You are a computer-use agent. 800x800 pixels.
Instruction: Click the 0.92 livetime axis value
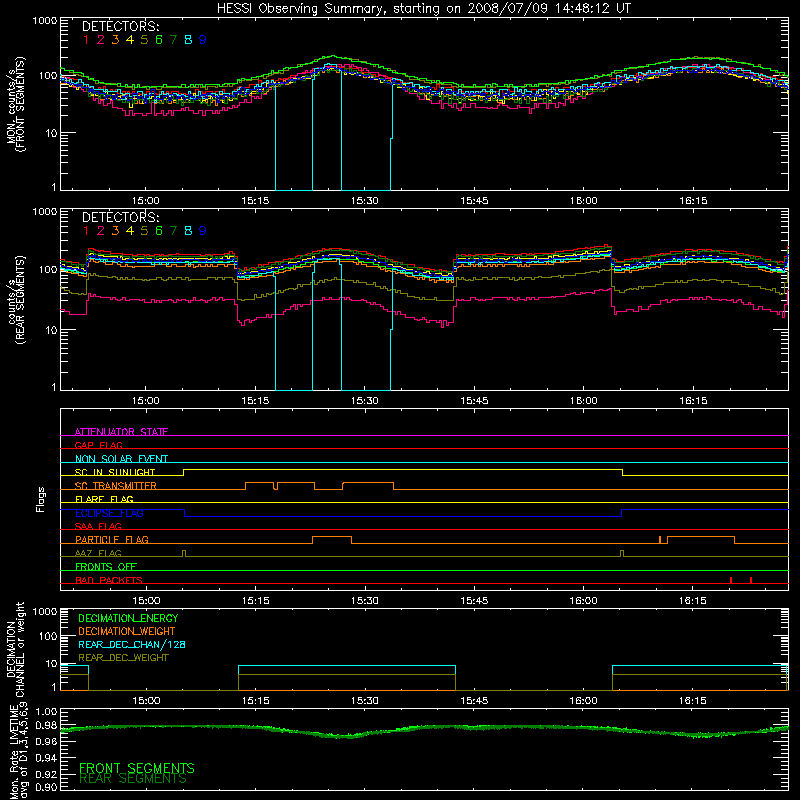pyautogui.click(x=46, y=773)
